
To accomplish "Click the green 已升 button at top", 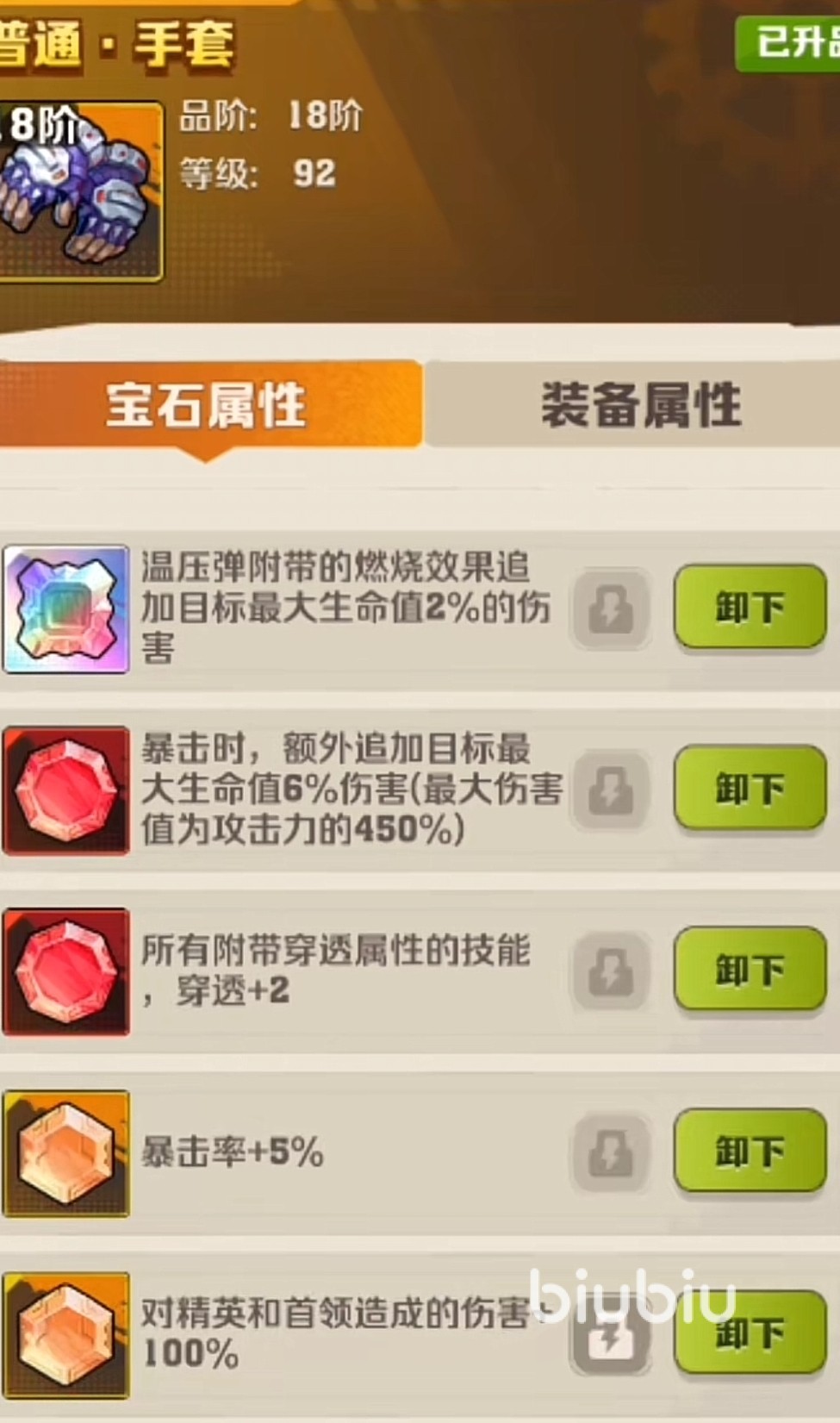I will tap(787, 42).
